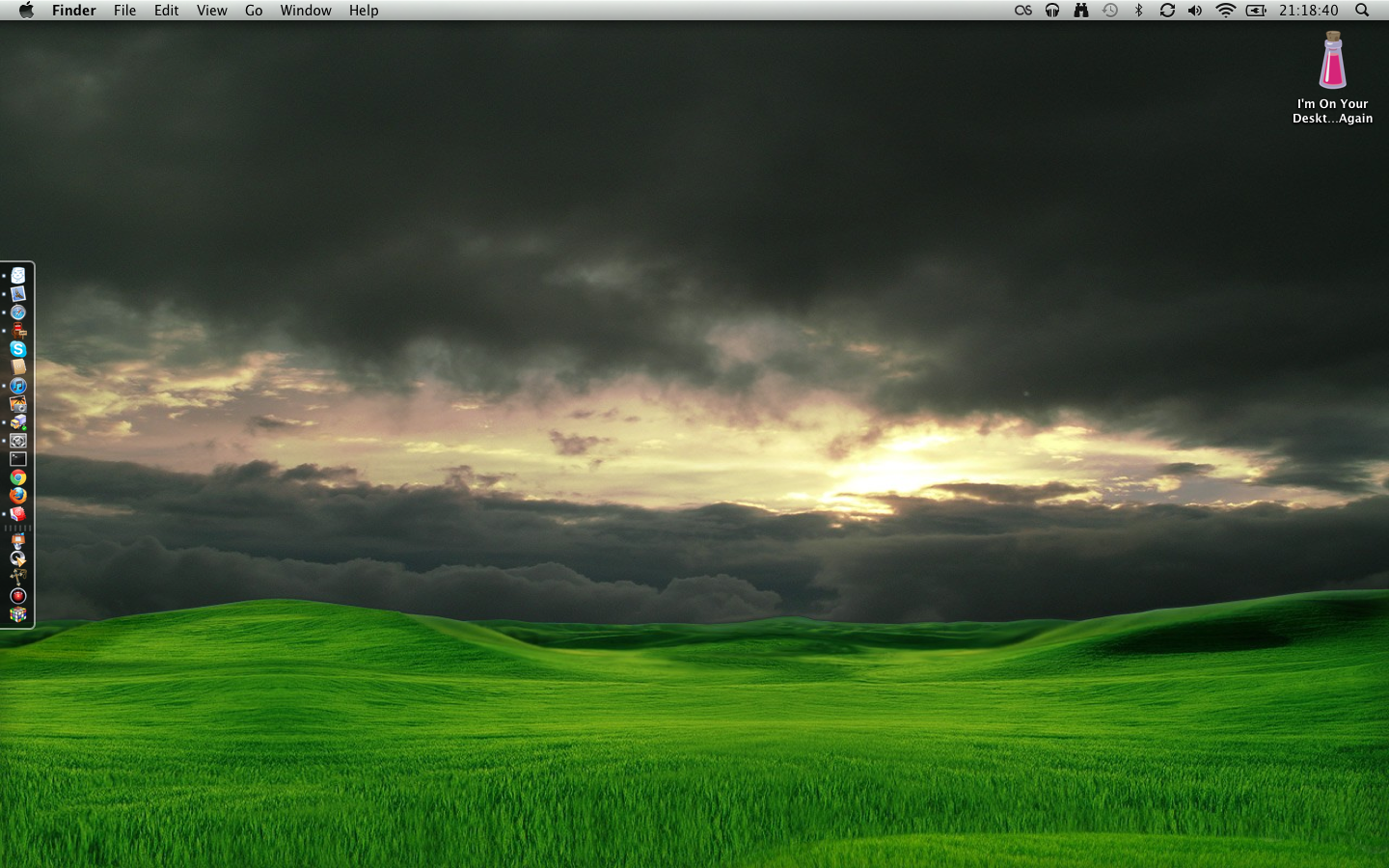The image size is (1389, 868).
Task: Open the volume control menu
Action: pos(1195,11)
